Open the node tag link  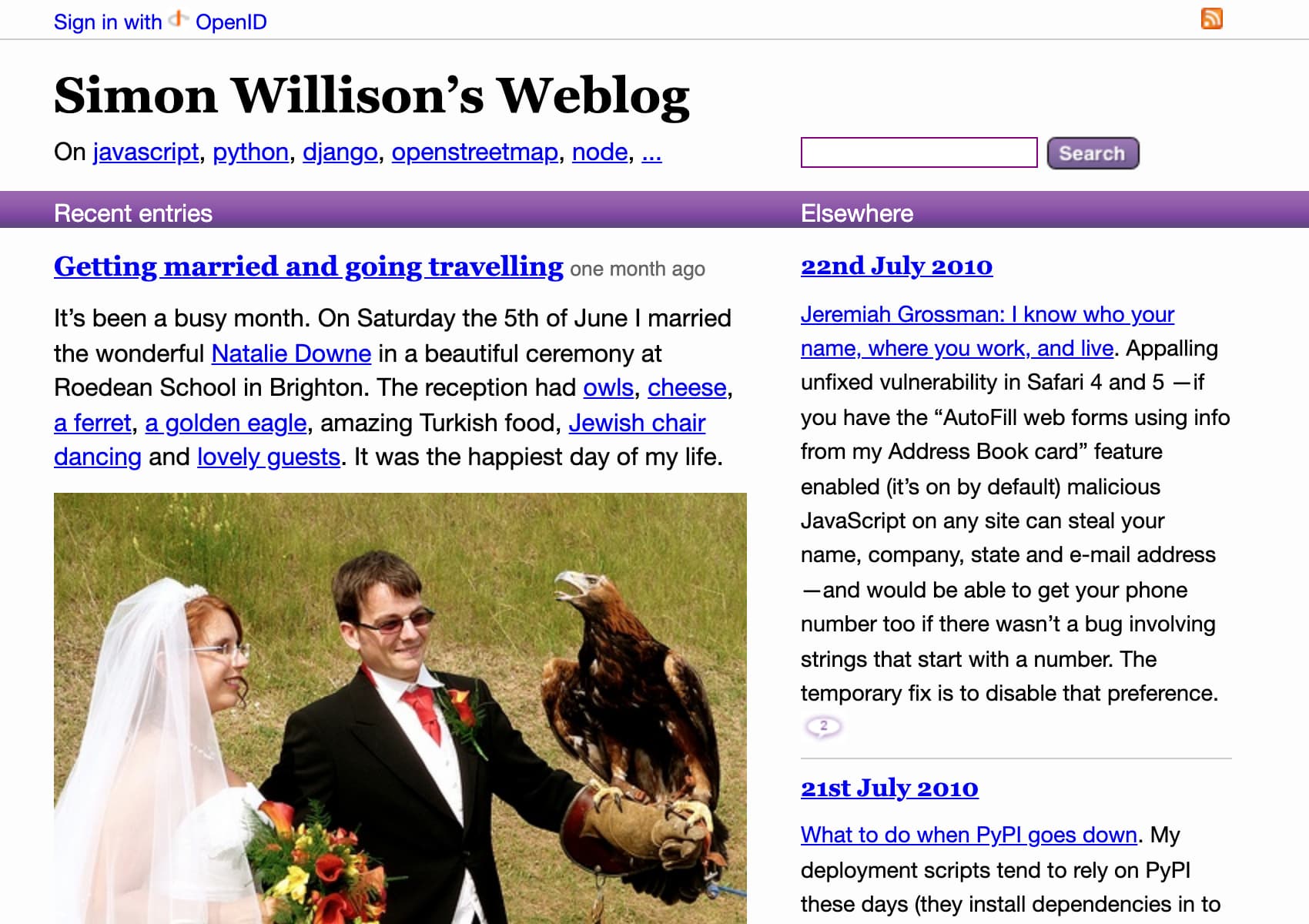600,152
